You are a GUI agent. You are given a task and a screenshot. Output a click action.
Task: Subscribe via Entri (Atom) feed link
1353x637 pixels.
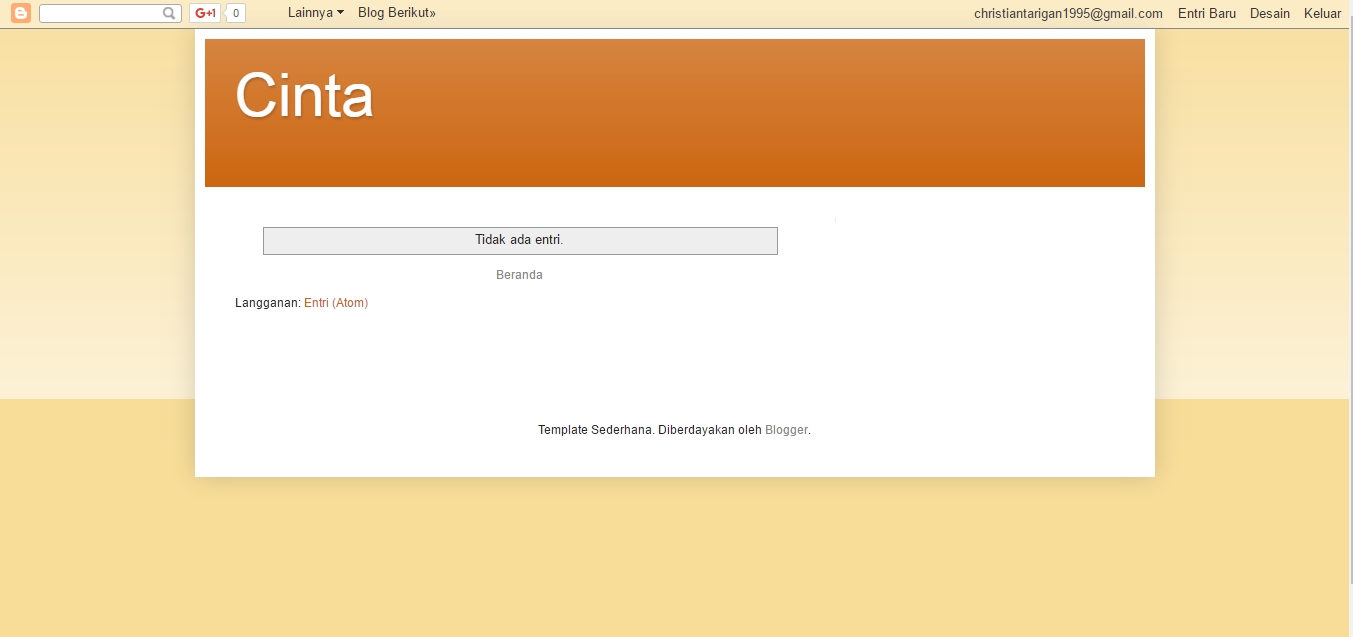(x=336, y=303)
